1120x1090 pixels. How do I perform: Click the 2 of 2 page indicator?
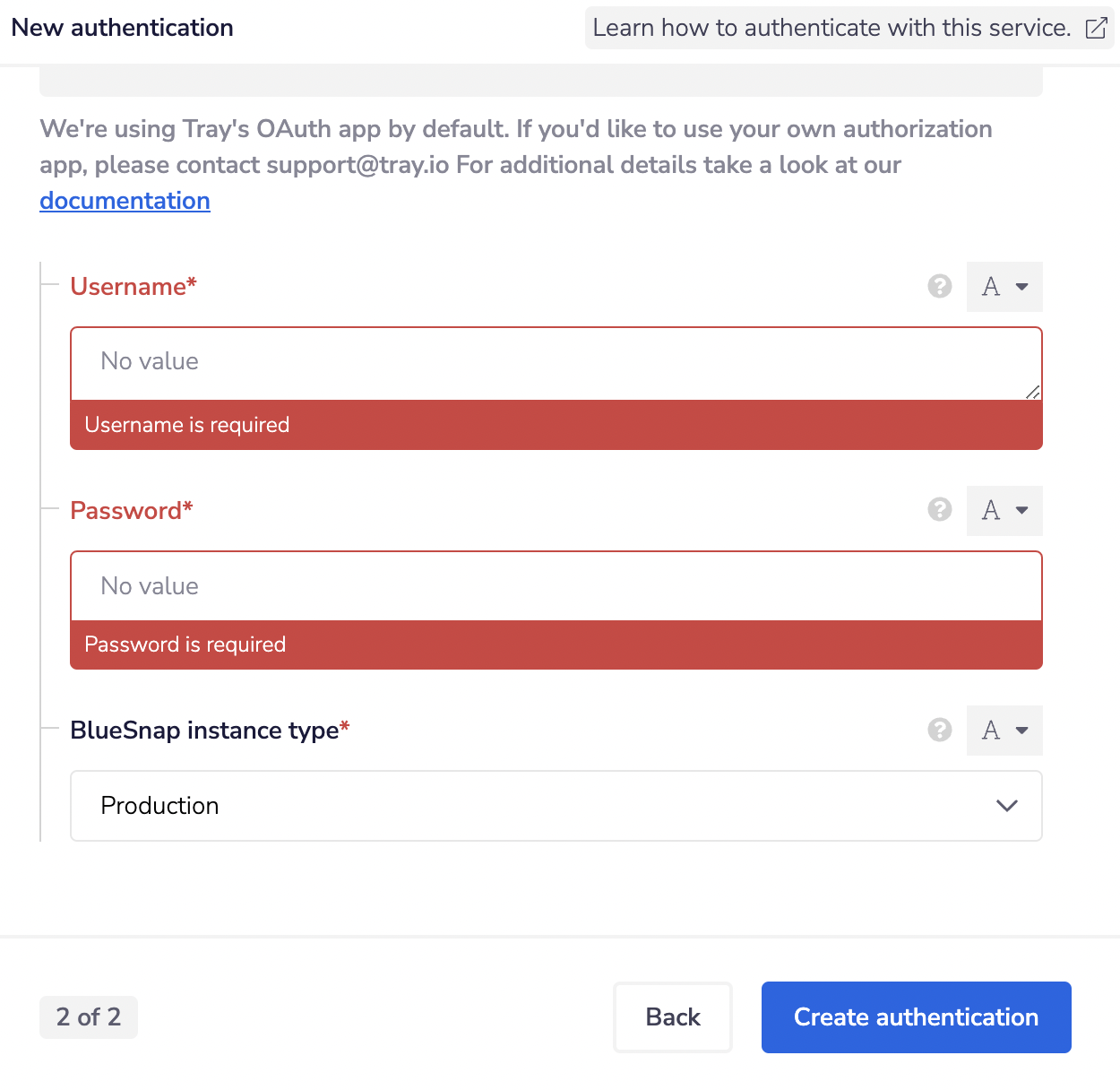click(x=88, y=1016)
